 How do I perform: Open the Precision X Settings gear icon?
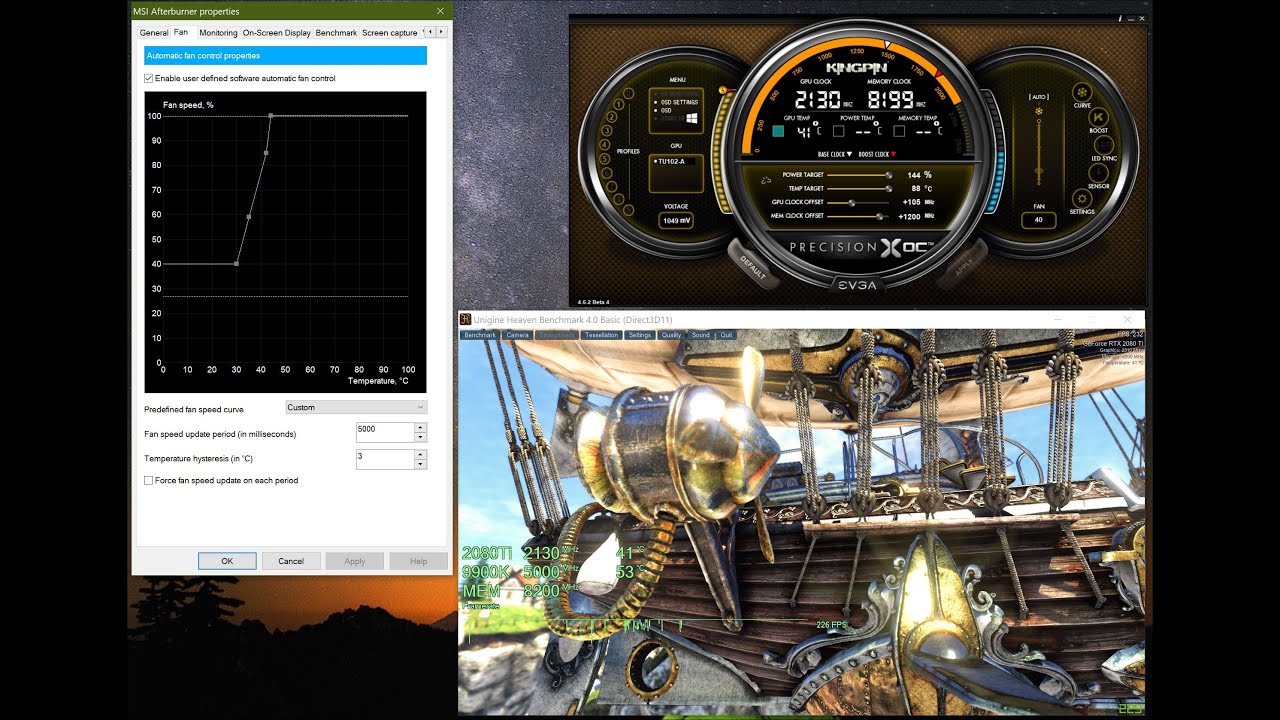[1082, 198]
